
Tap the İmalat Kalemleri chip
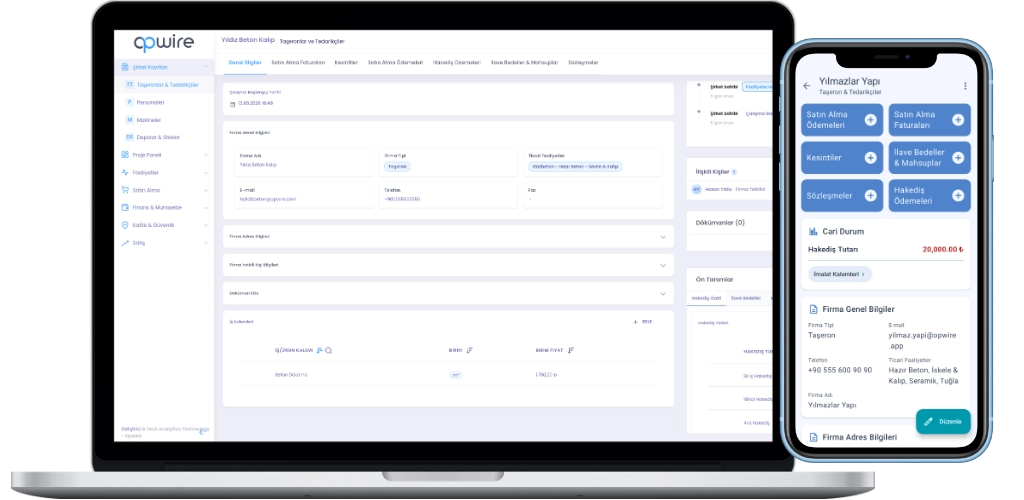[839, 274]
